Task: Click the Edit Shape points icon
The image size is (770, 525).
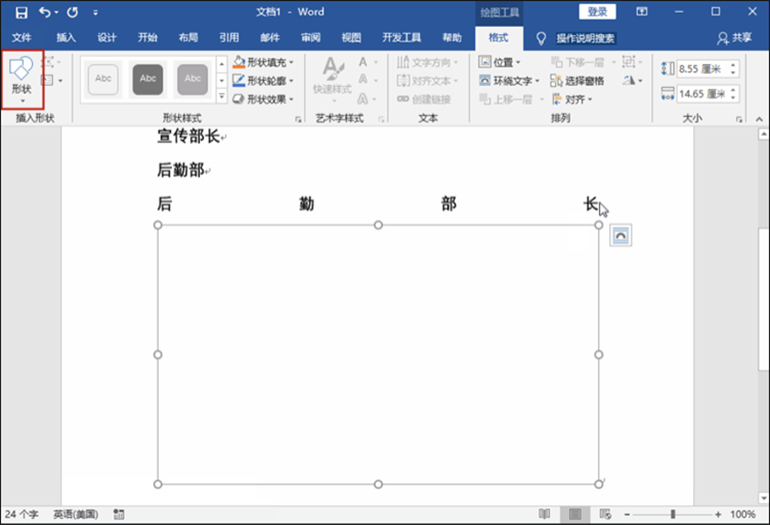Action: click(x=49, y=62)
